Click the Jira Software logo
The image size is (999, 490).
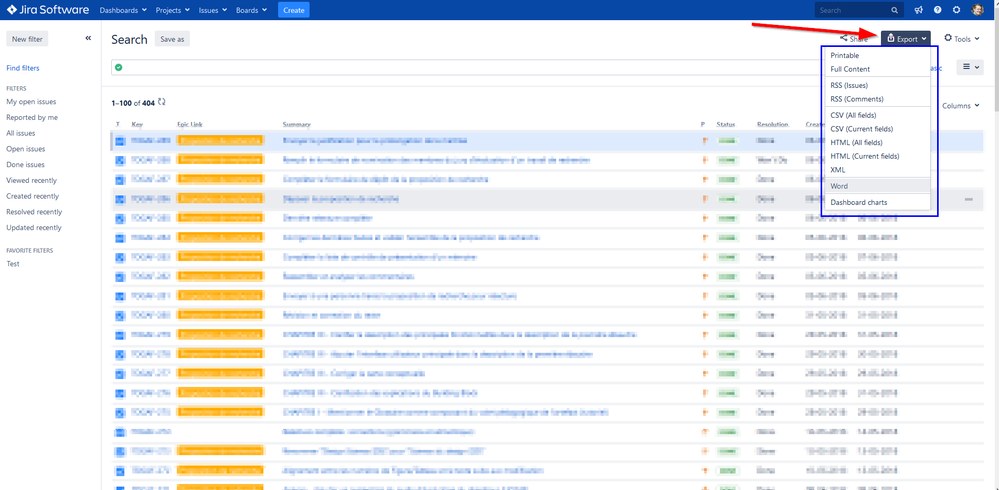[x=48, y=10]
